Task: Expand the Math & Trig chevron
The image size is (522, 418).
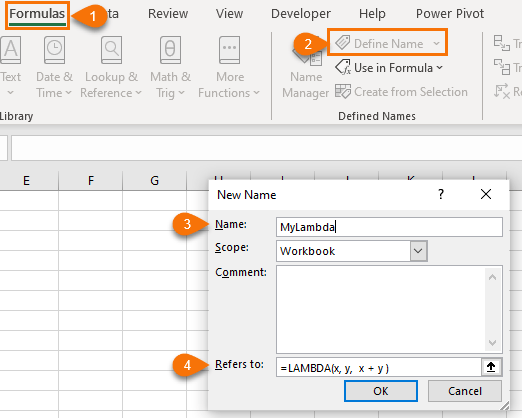Action: [x=181, y=93]
